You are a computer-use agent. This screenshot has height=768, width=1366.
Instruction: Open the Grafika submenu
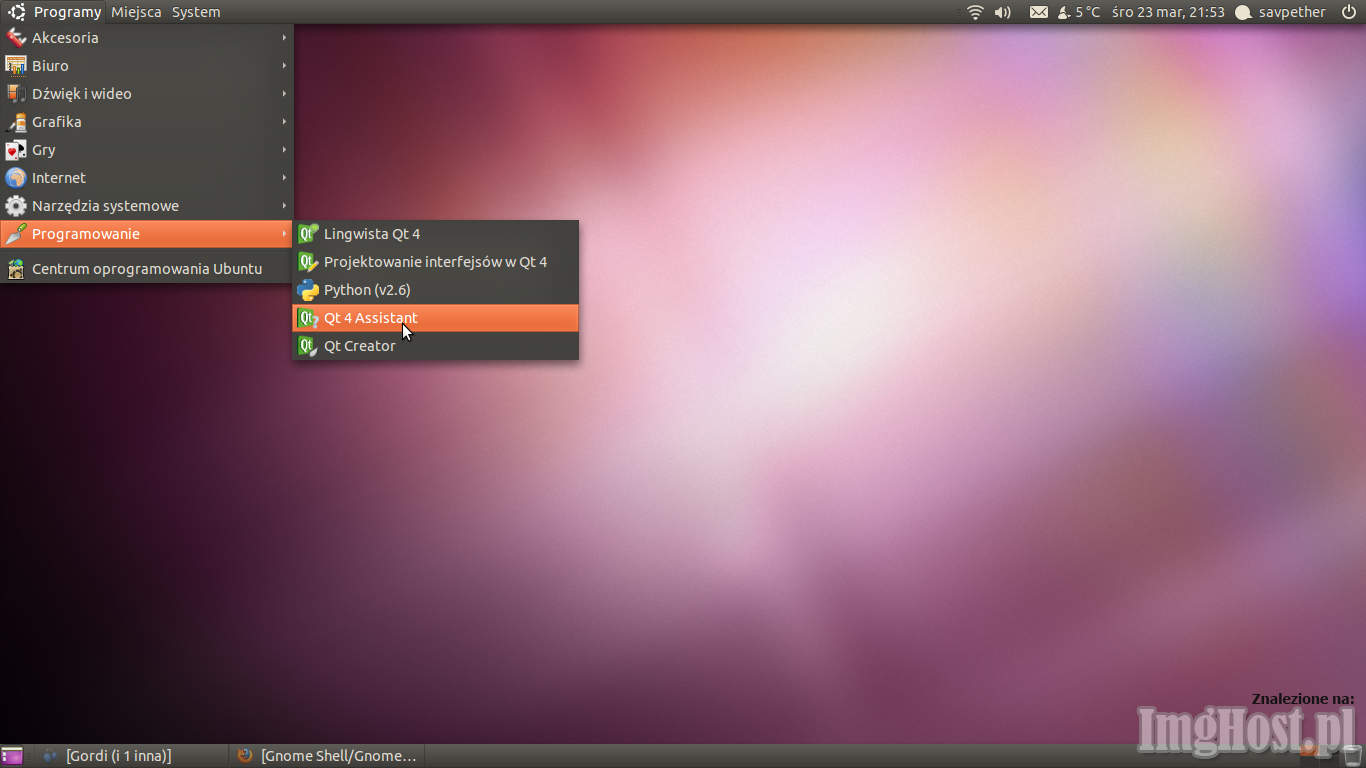tap(146, 122)
